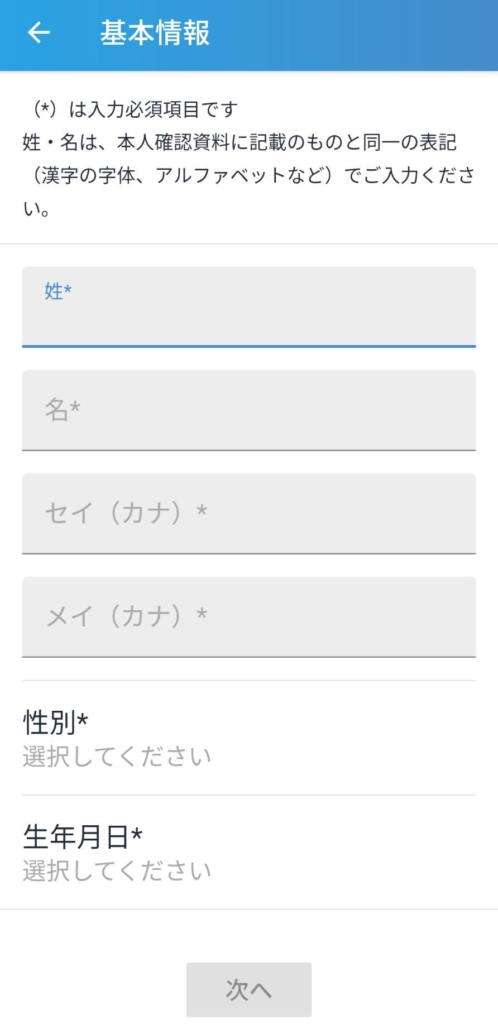Tap the メイ（カナ）* placeholder text
The width and height of the screenshot is (498, 1024).
[126, 616]
